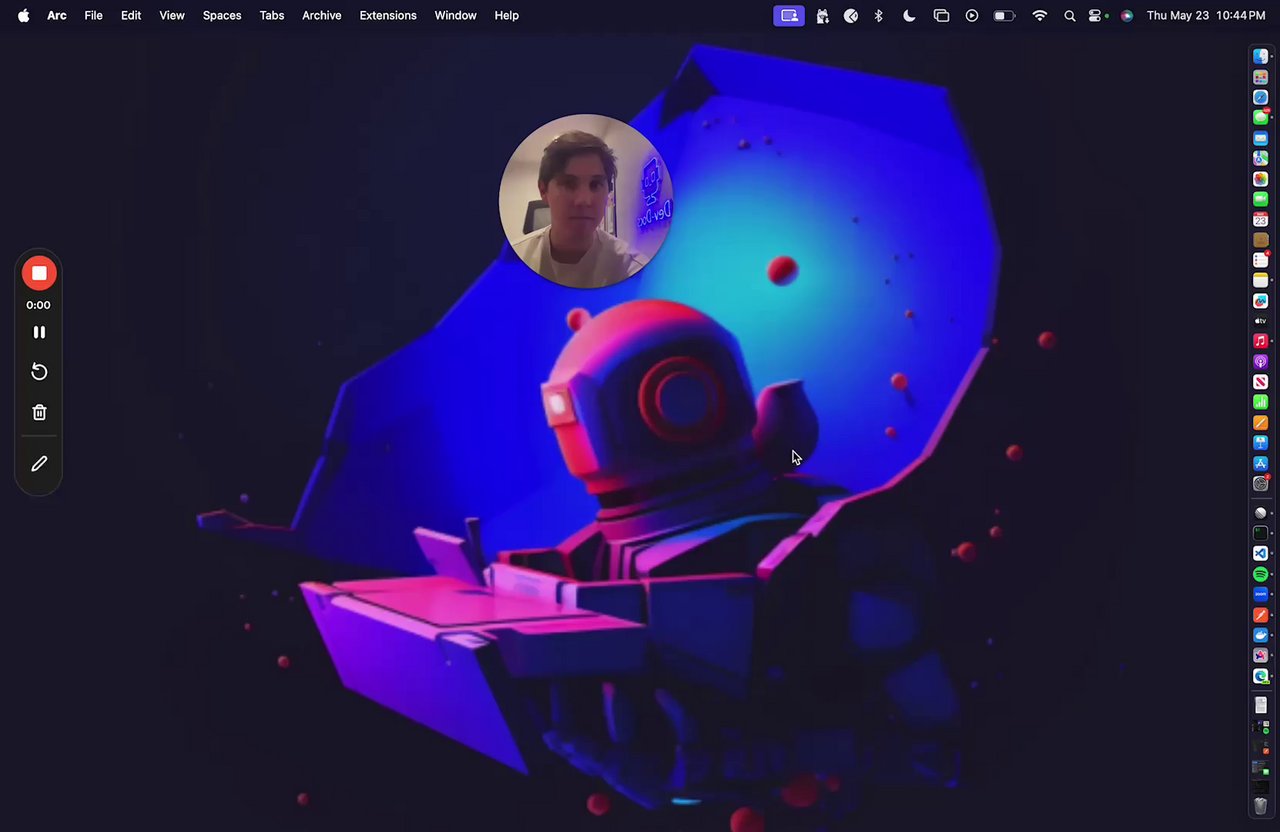Pause the recording
Viewport: 1280px width, 832px height.
39,332
